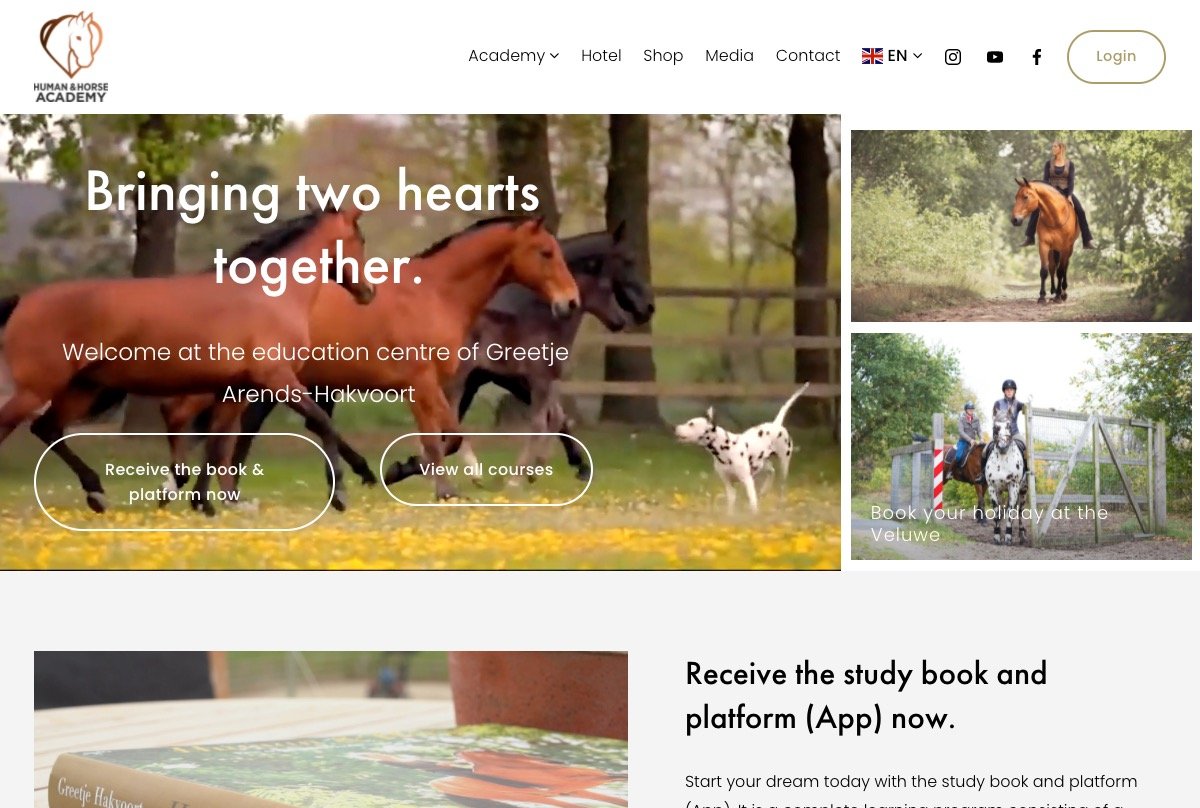Click Receive the book & platform now
The height and width of the screenshot is (808, 1200).
185,482
